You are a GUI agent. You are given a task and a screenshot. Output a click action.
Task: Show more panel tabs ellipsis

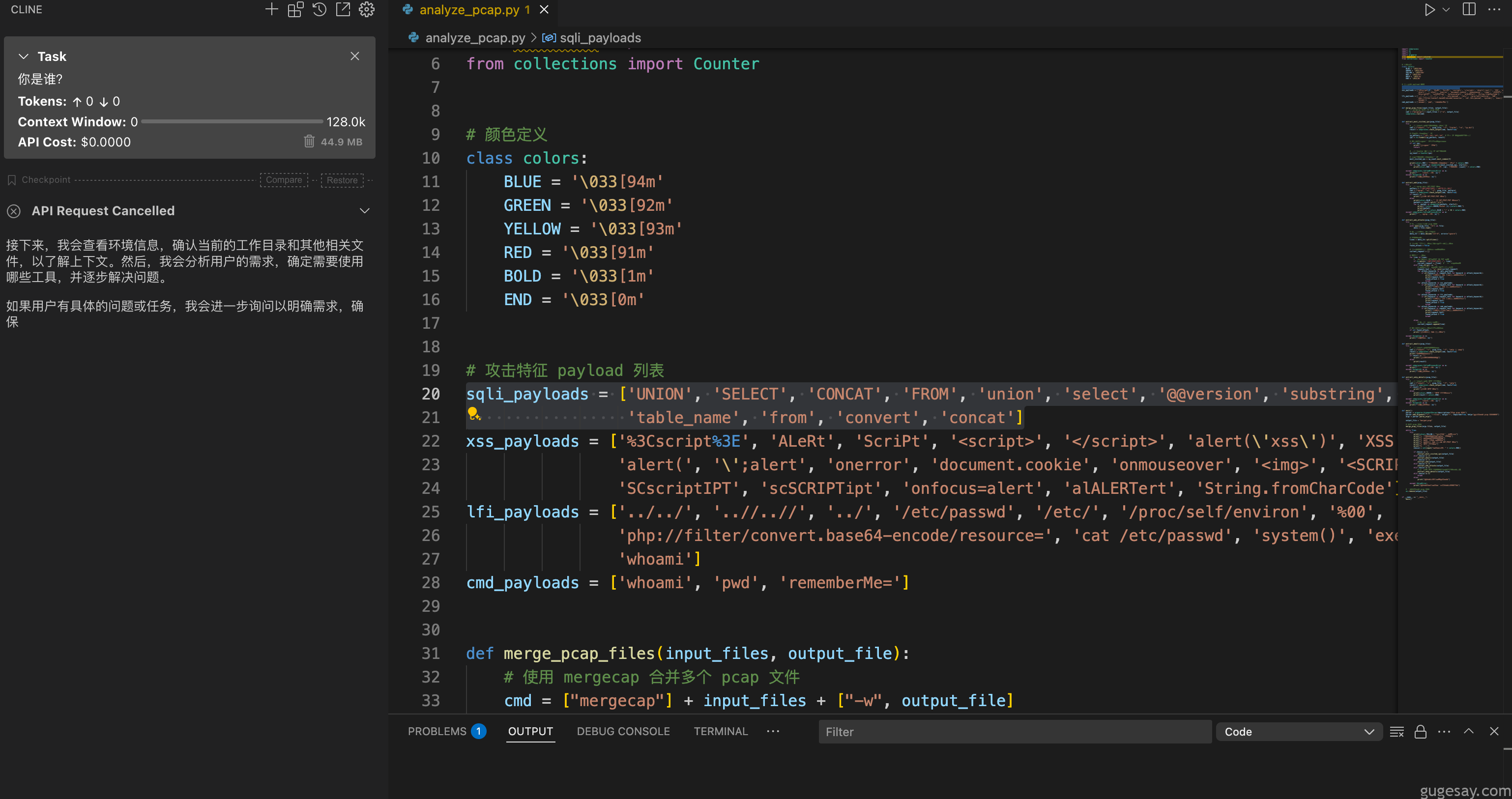point(773,731)
